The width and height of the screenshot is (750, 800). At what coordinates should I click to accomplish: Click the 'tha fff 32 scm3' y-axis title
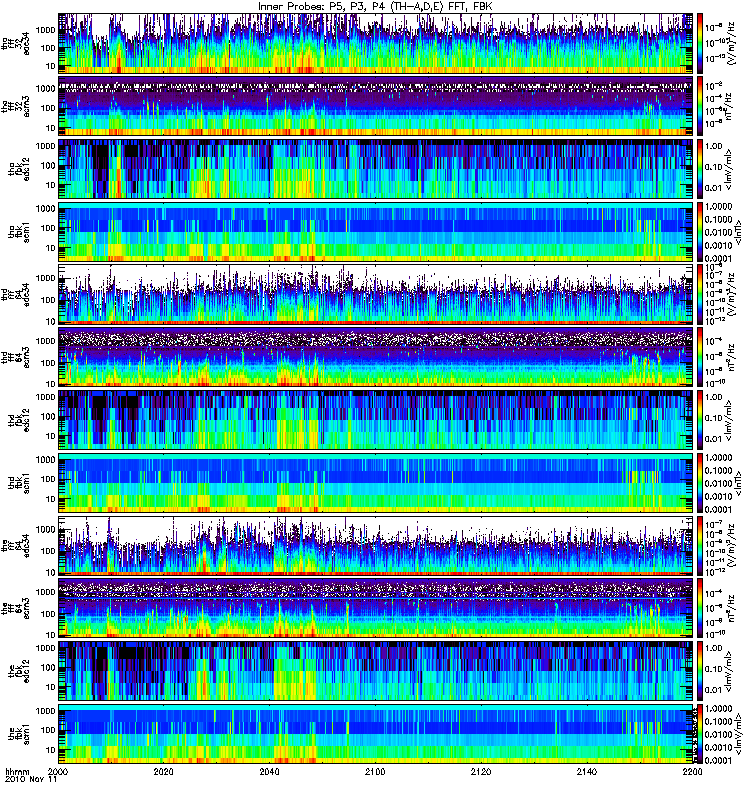[15, 106]
